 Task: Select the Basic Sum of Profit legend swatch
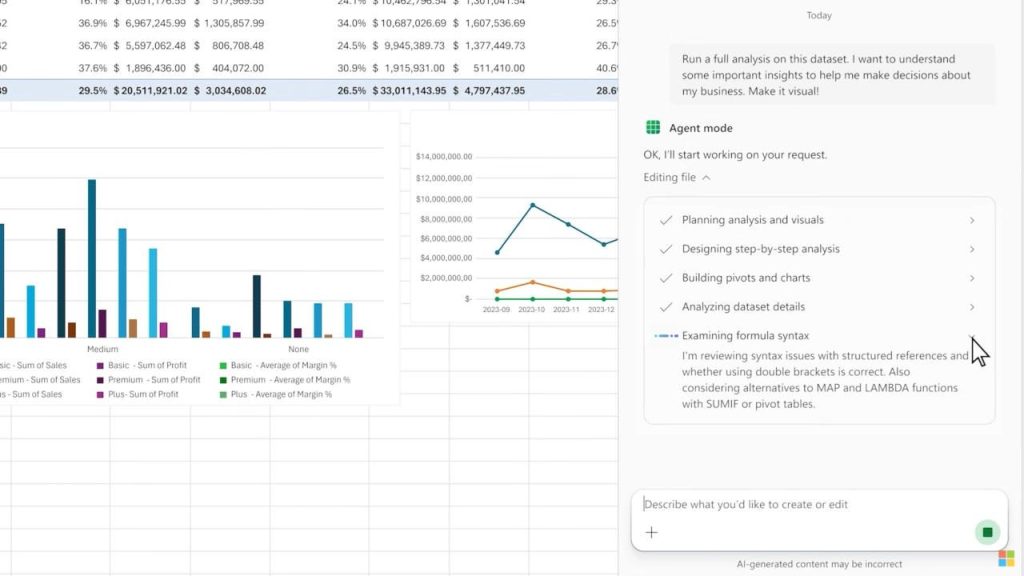coord(100,366)
